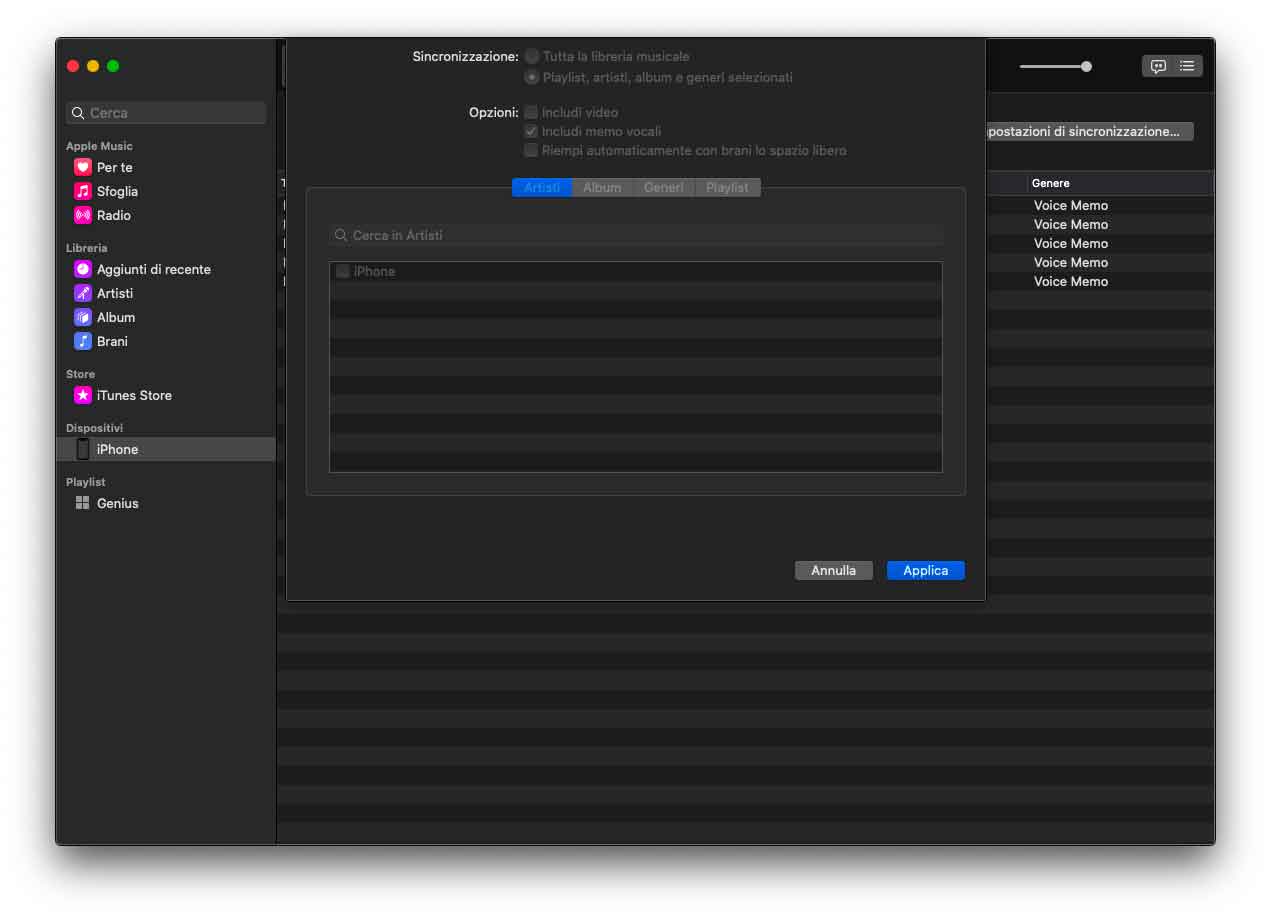Select Tutta la libreria musicale option
This screenshot has height=919, width=1271.
point(532,57)
